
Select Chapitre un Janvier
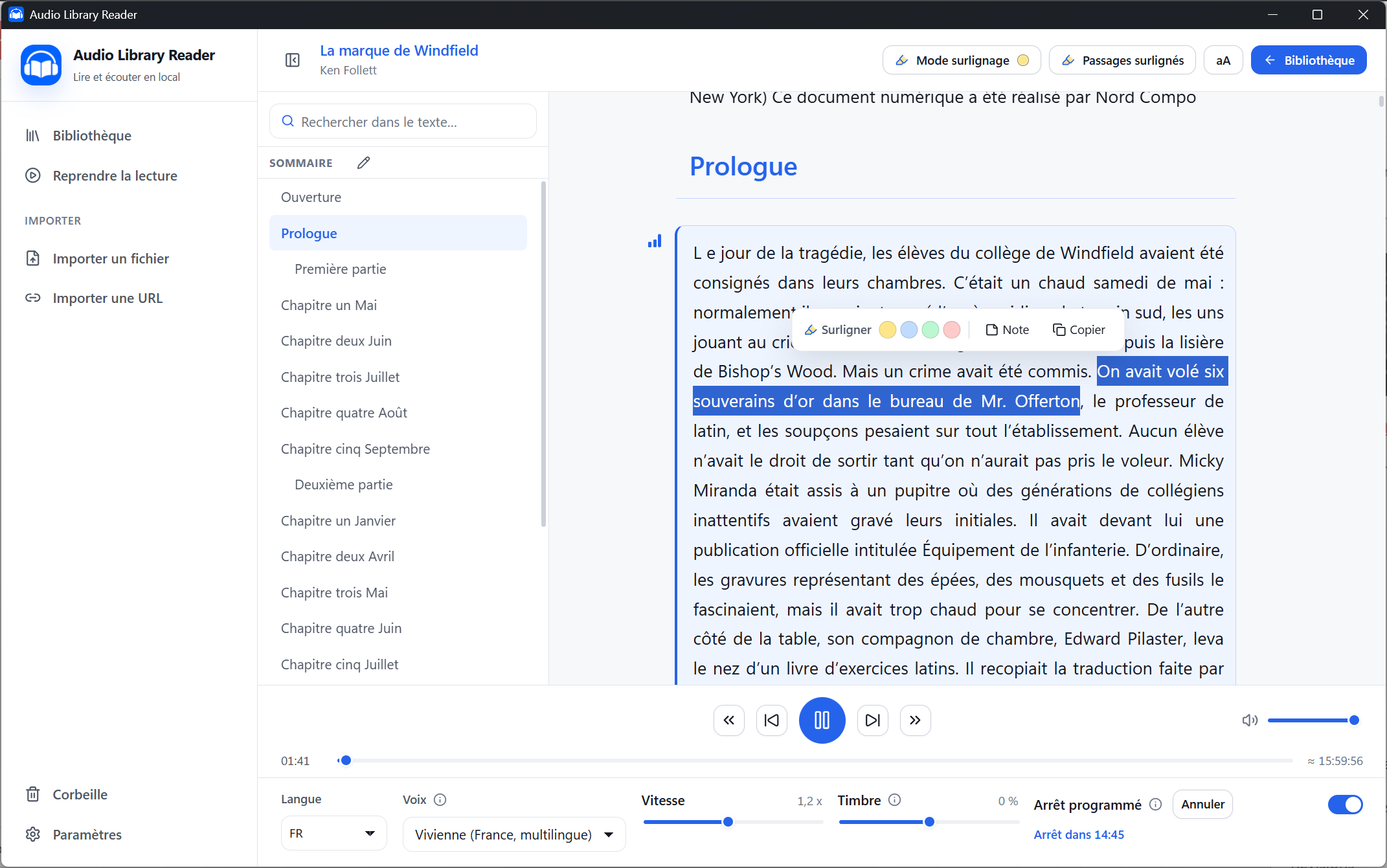[x=398, y=521]
